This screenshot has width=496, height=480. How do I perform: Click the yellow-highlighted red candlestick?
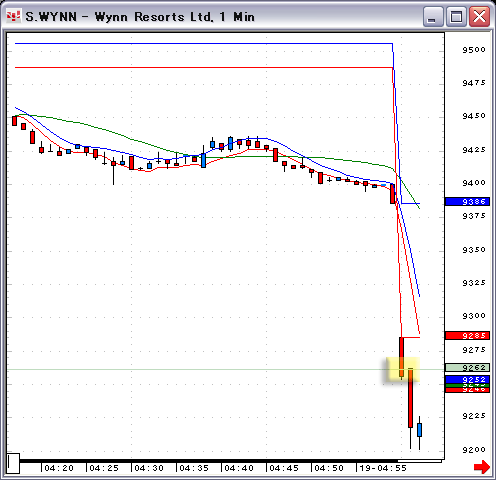click(401, 357)
